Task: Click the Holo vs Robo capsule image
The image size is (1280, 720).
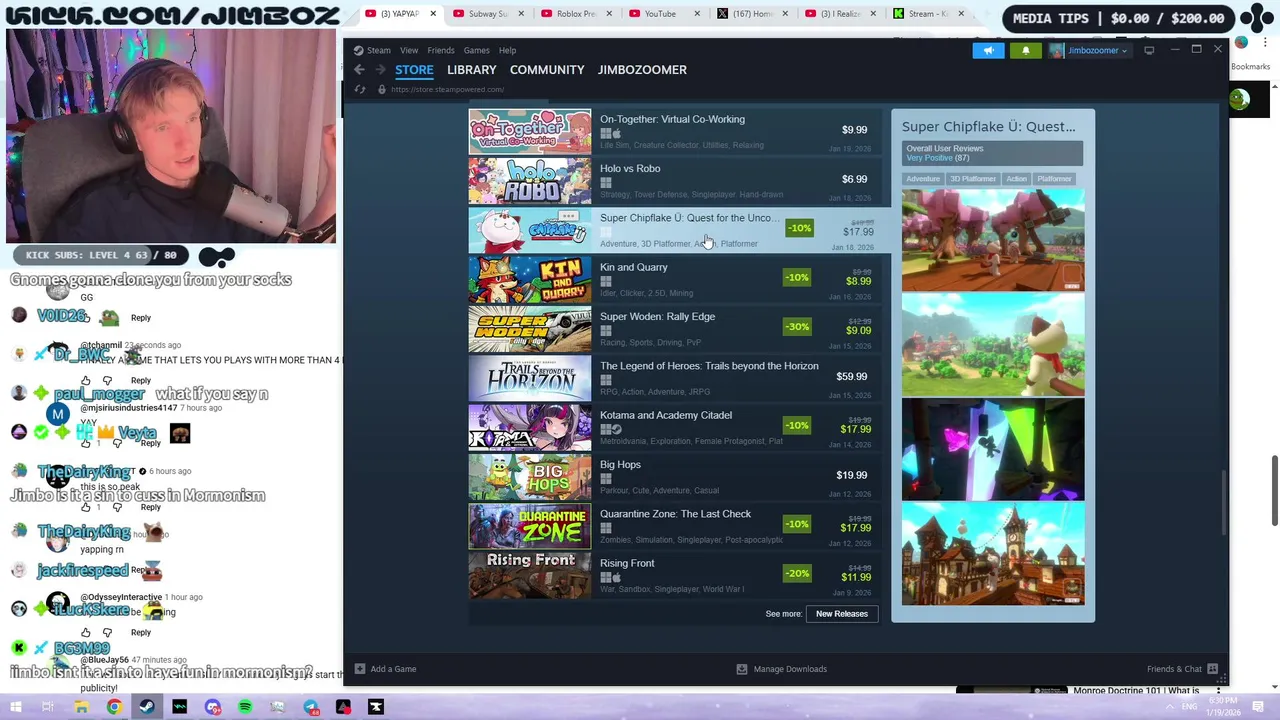Action: [530, 180]
